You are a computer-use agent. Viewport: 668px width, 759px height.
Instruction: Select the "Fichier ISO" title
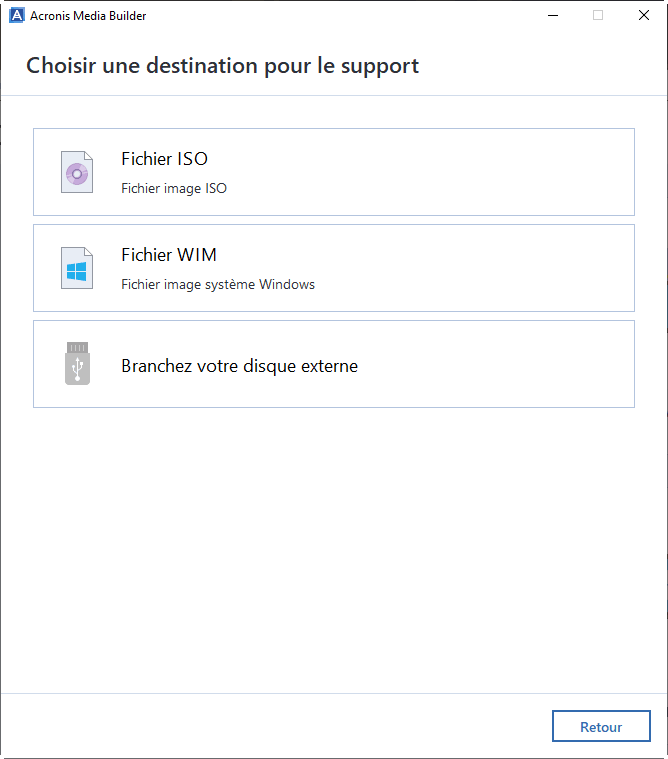pos(164,159)
